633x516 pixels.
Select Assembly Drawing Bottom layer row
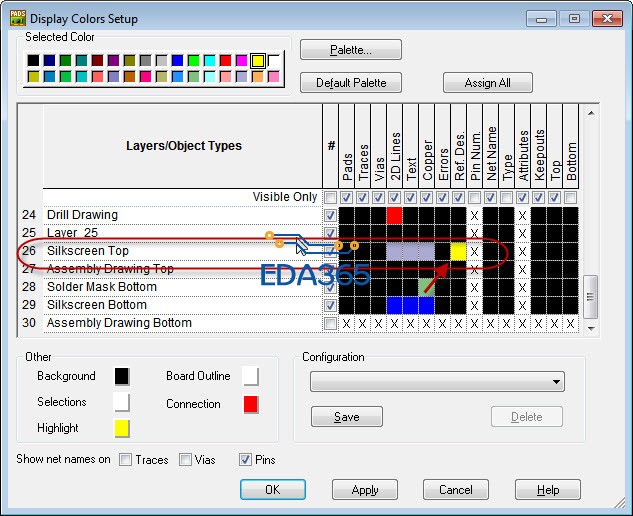182,323
